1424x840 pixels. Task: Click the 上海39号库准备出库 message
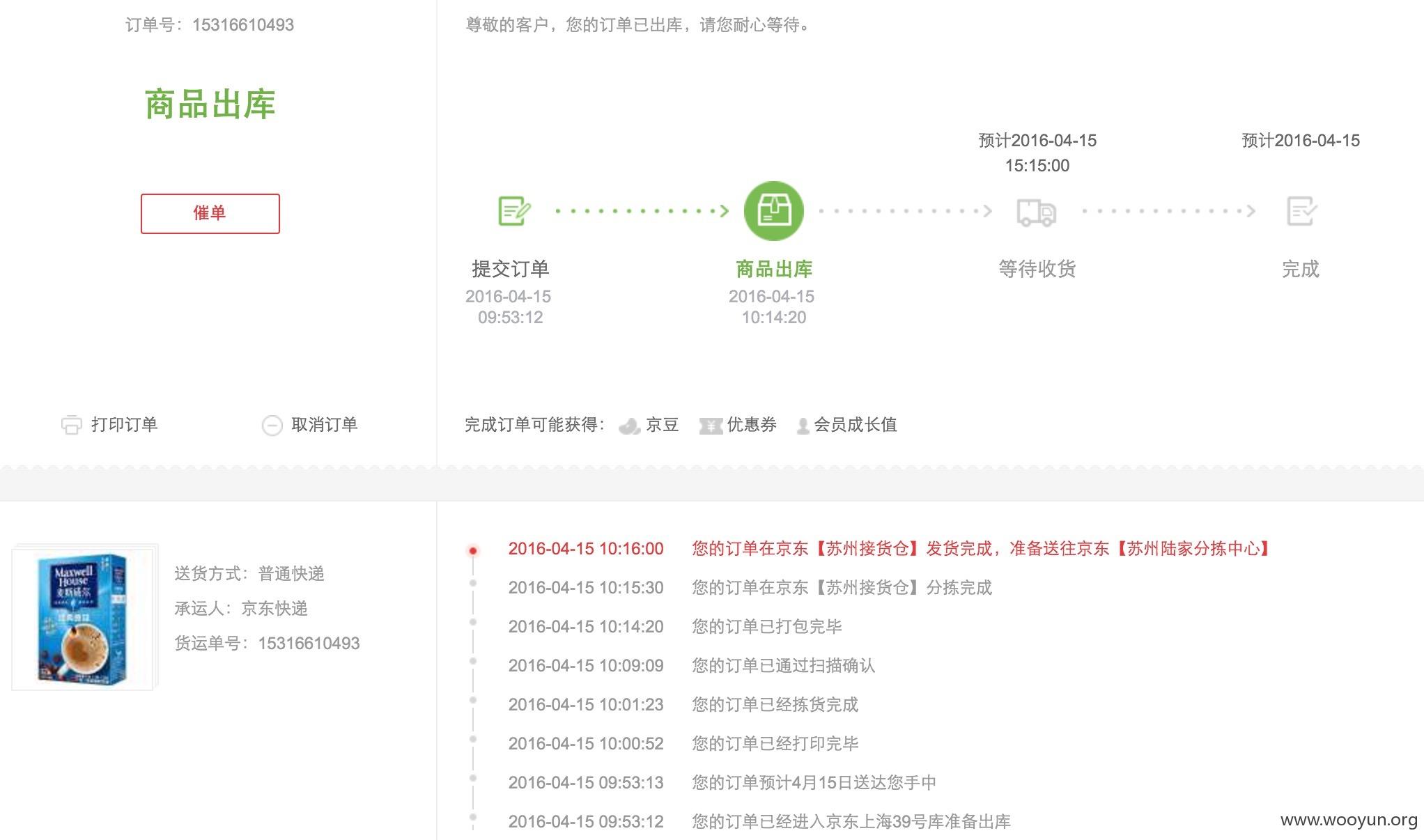pos(851,822)
